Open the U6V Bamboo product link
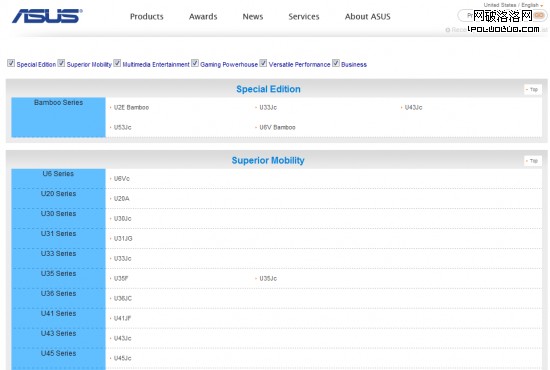 (277, 127)
